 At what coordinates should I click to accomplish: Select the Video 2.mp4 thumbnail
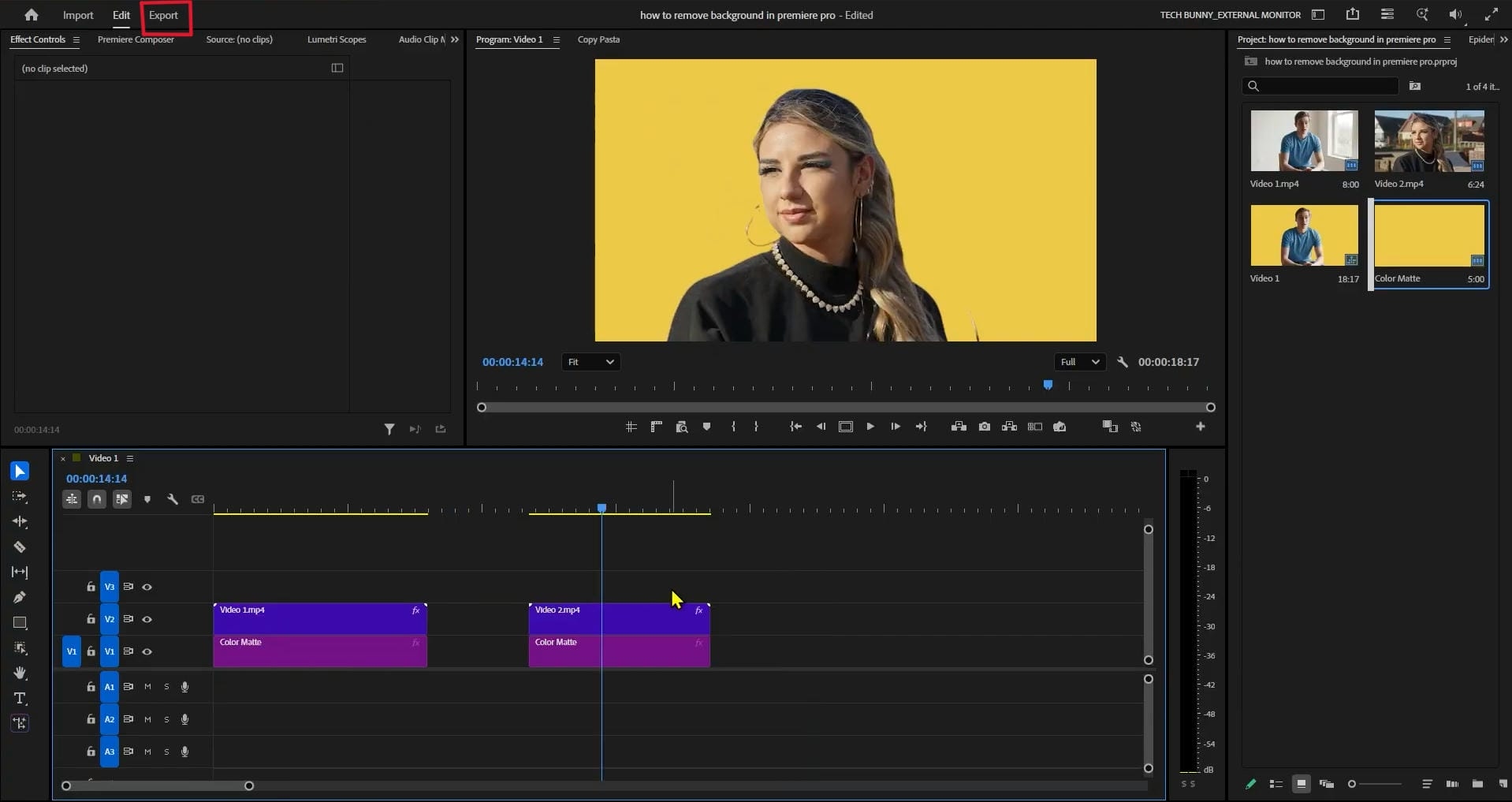(1428, 140)
